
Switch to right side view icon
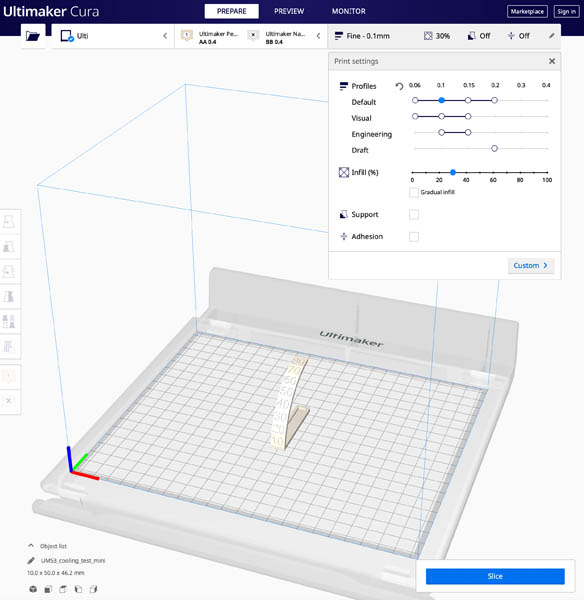click(x=93, y=589)
